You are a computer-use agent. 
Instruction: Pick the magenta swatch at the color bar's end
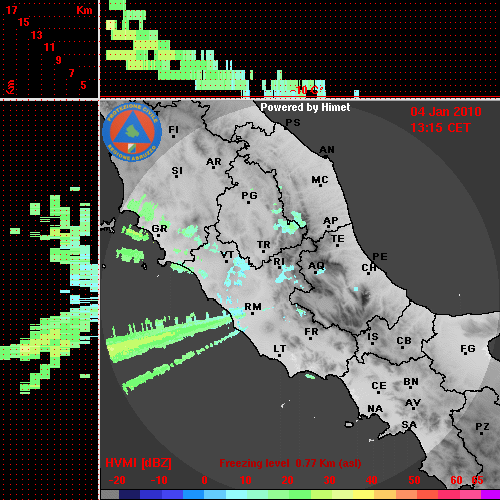(491, 495)
